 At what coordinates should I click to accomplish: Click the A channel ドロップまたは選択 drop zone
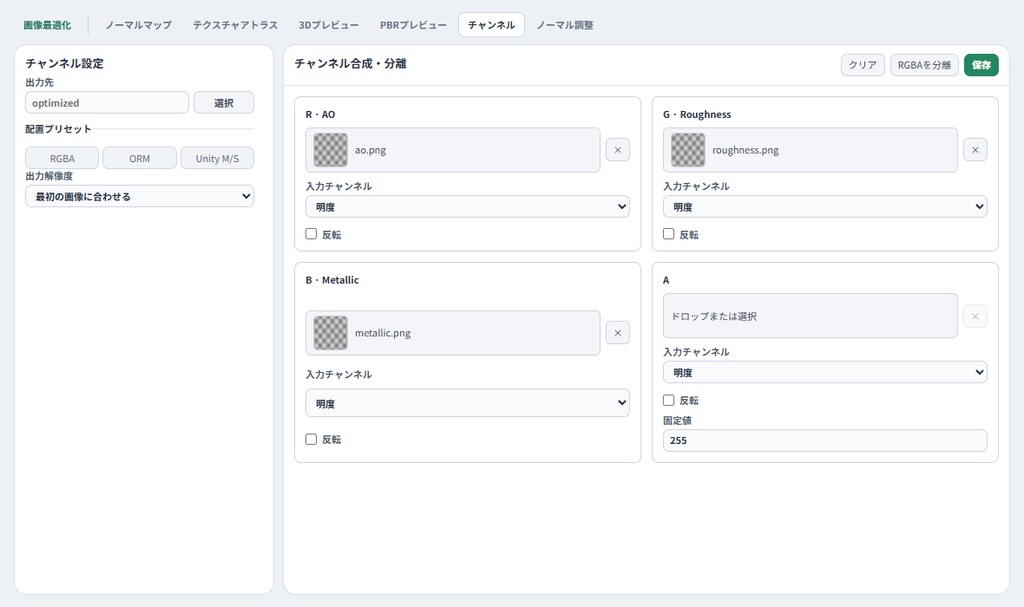coord(810,316)
